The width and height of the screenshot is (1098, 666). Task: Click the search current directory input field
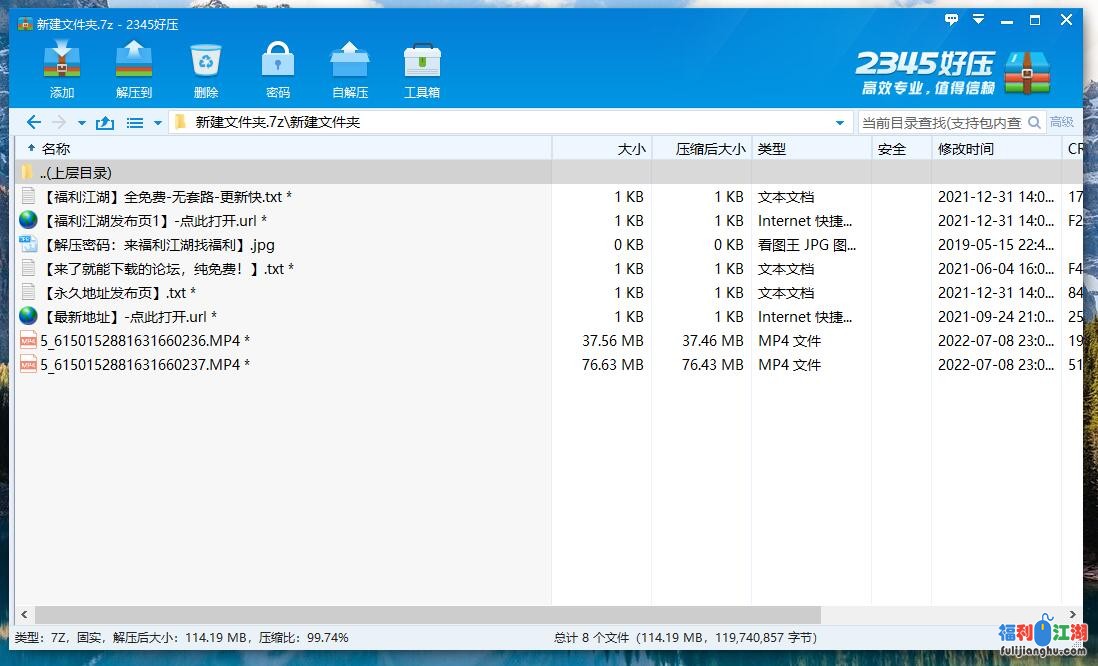[x=941, y=122]
